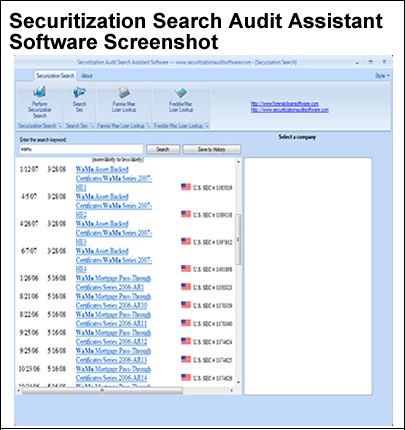405x430 pixels.
Task: Select the date text 8/21/06
Action: click(29, 296)
